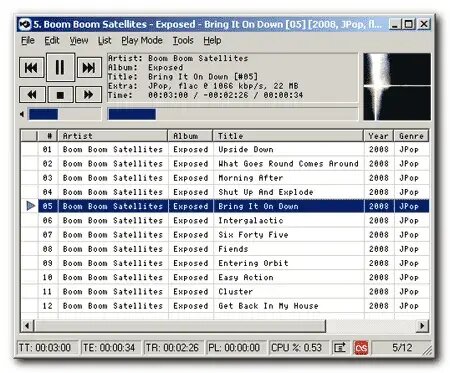Select the track Six Forty Five
This screenshot has height=373, width=450.
click(x=225, y=235)
